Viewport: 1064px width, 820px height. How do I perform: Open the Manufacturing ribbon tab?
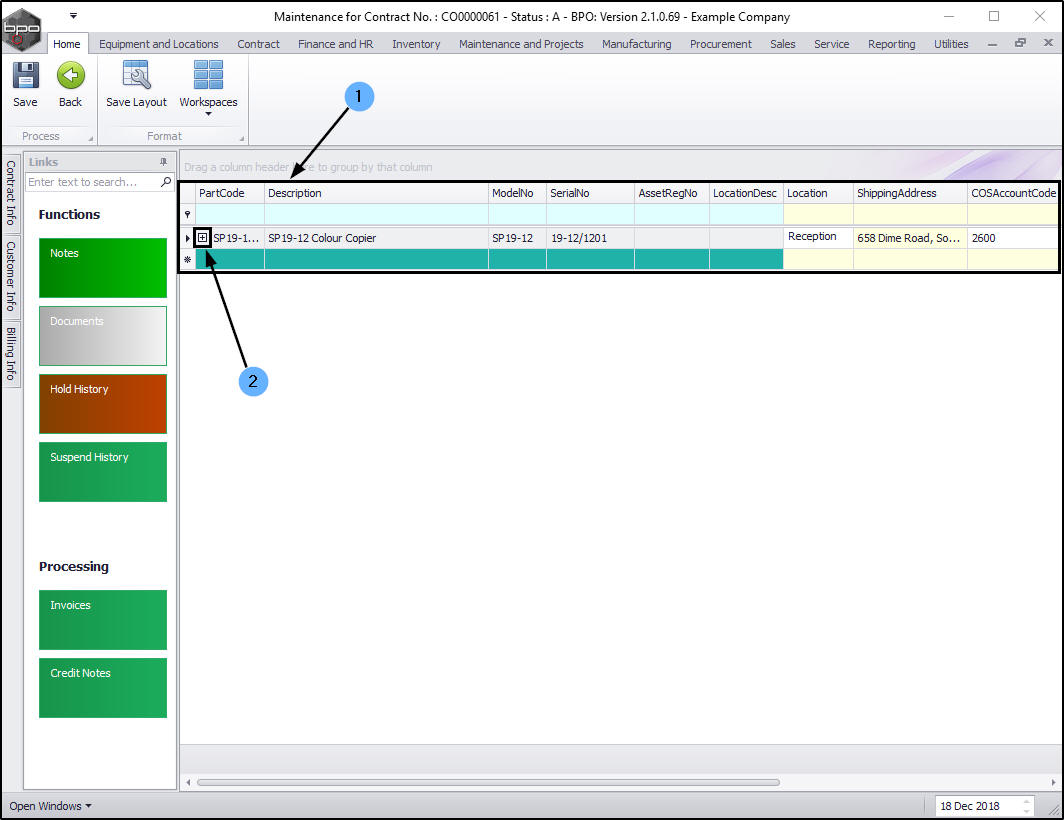636,44
